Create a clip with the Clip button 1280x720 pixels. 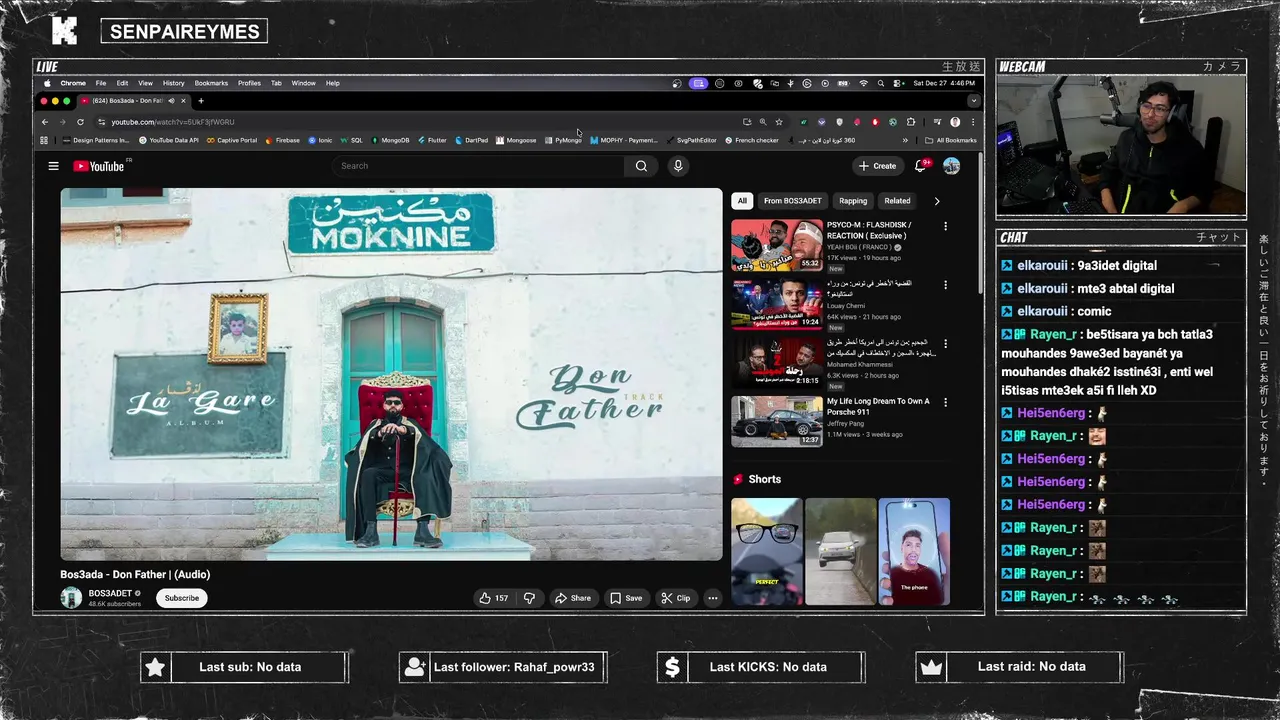[676, 598]
